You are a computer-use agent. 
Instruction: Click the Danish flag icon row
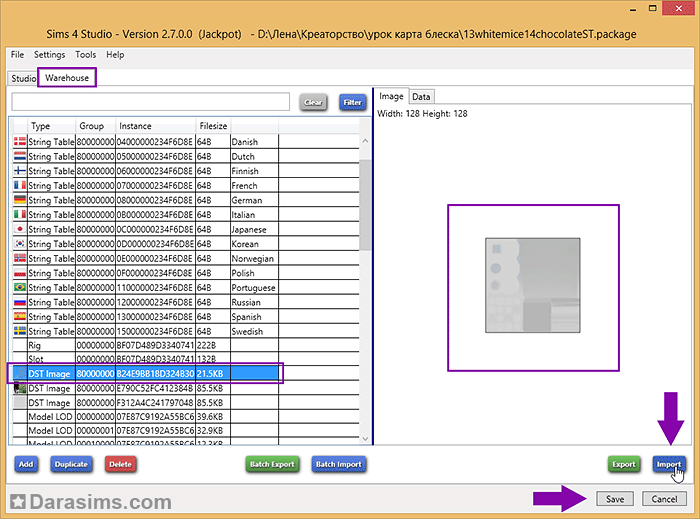[19, 142]
